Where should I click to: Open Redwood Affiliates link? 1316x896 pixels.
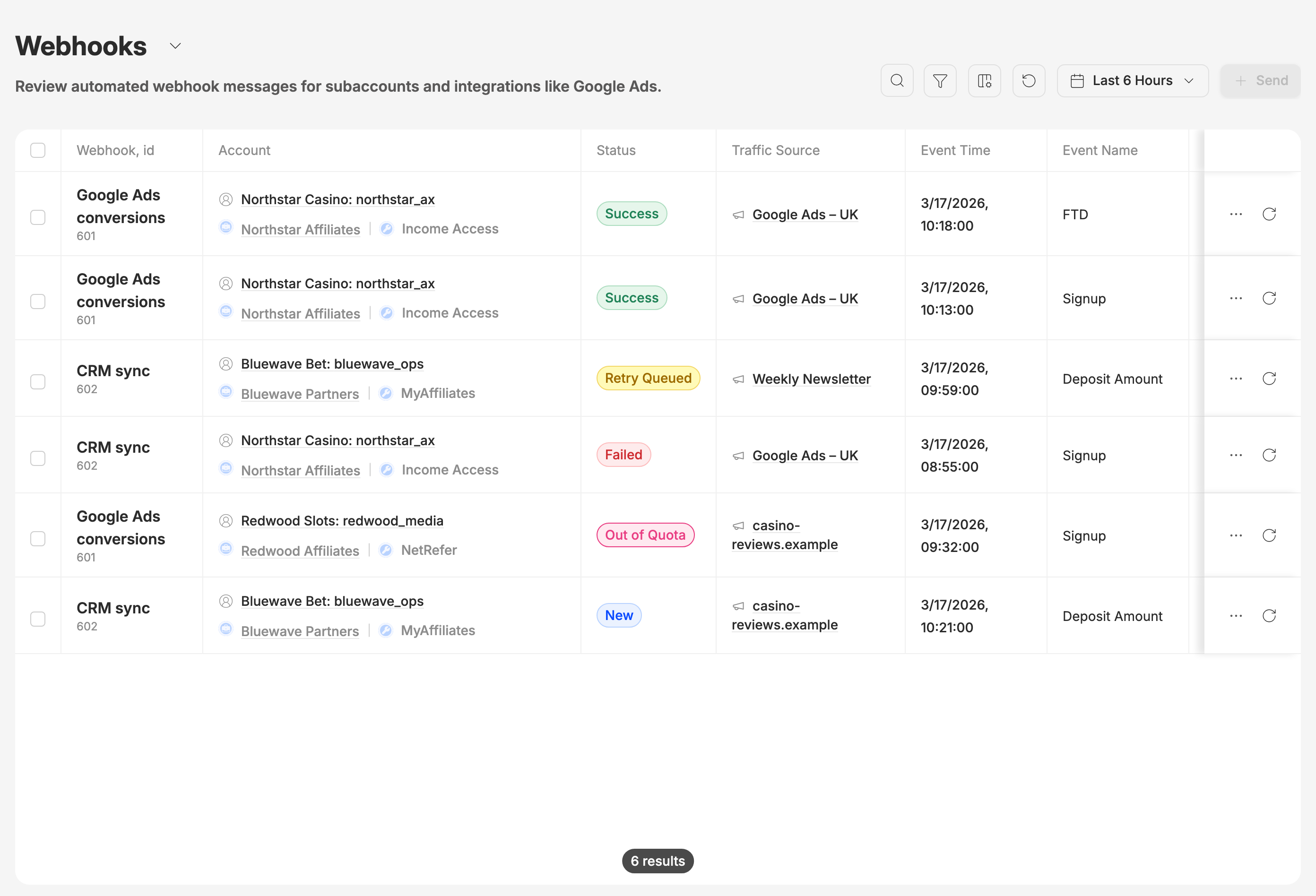[x=300, y=551]
